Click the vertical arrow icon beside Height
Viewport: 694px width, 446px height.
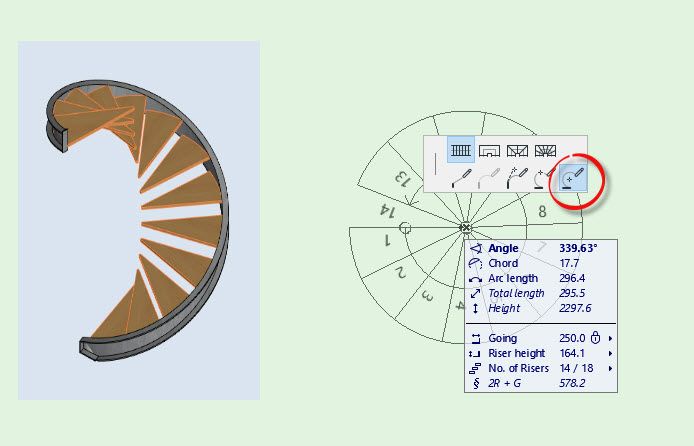(x=475, y=308)
